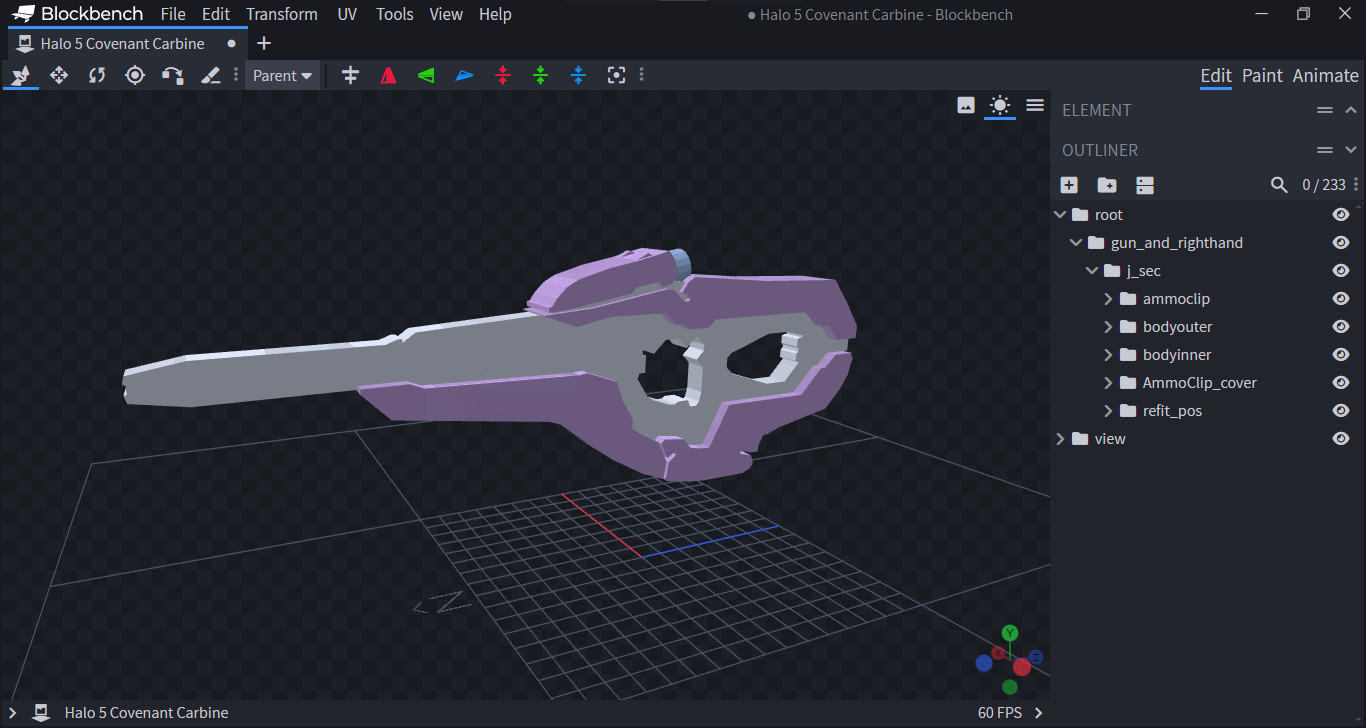The height and width of the screenshot is (728, 1366).
Task: Open the Transform menu
Action: [x=282, y=14]
